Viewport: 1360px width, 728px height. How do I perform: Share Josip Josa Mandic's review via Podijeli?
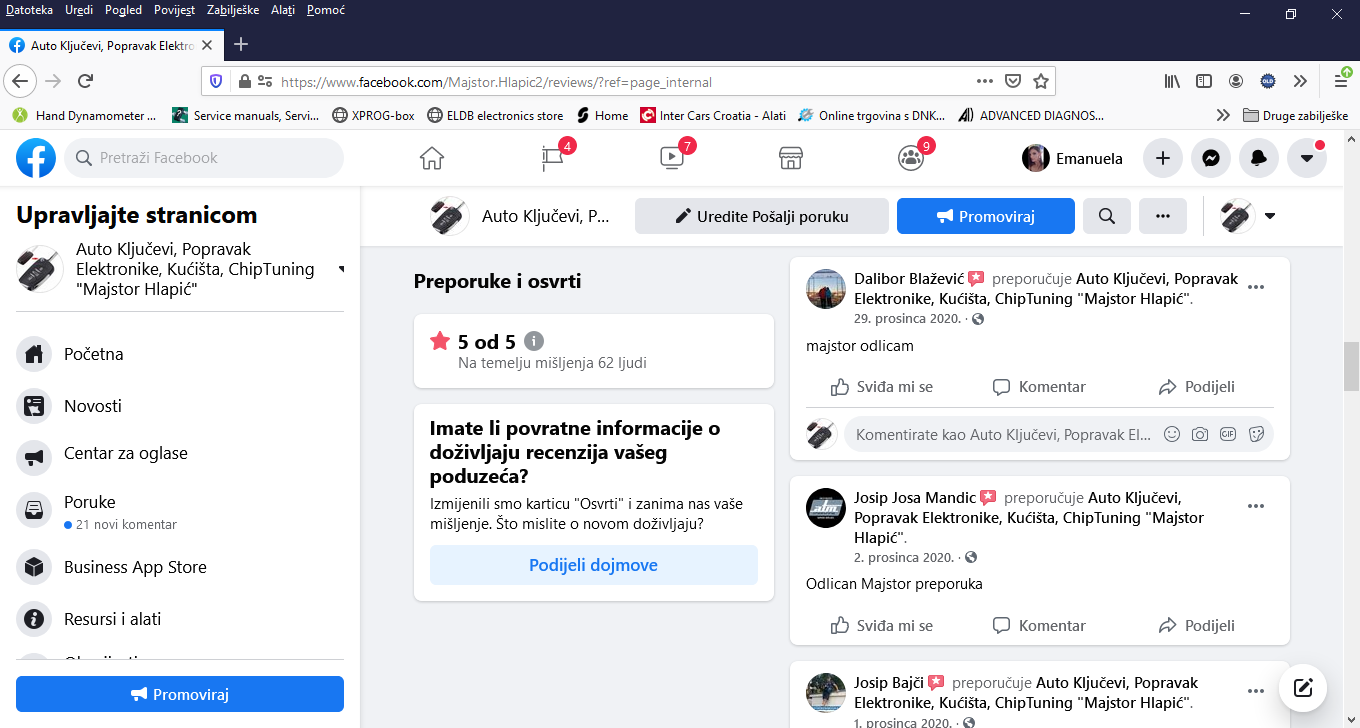click(1196, 626)
